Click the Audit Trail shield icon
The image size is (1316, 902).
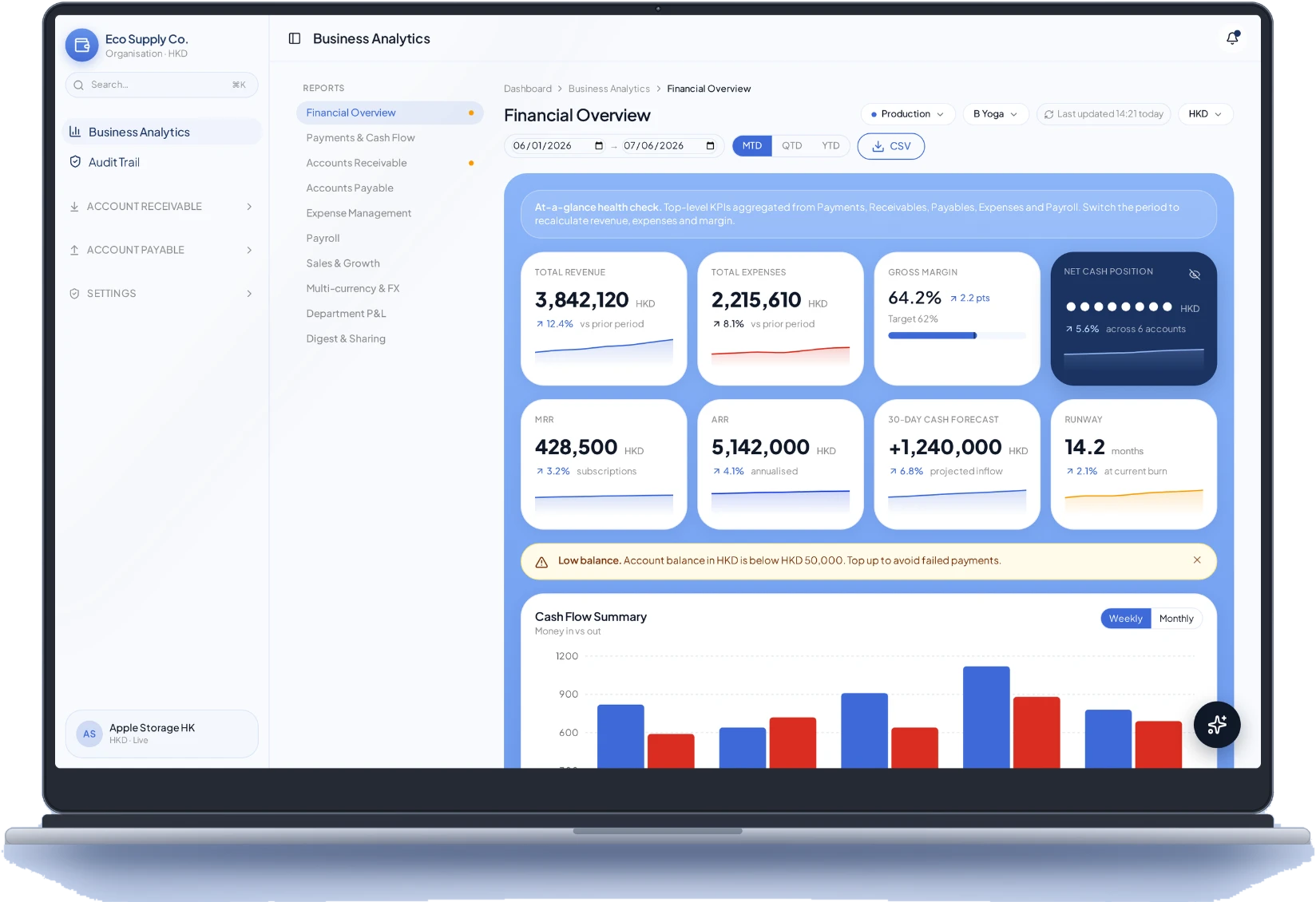point(75,162)
